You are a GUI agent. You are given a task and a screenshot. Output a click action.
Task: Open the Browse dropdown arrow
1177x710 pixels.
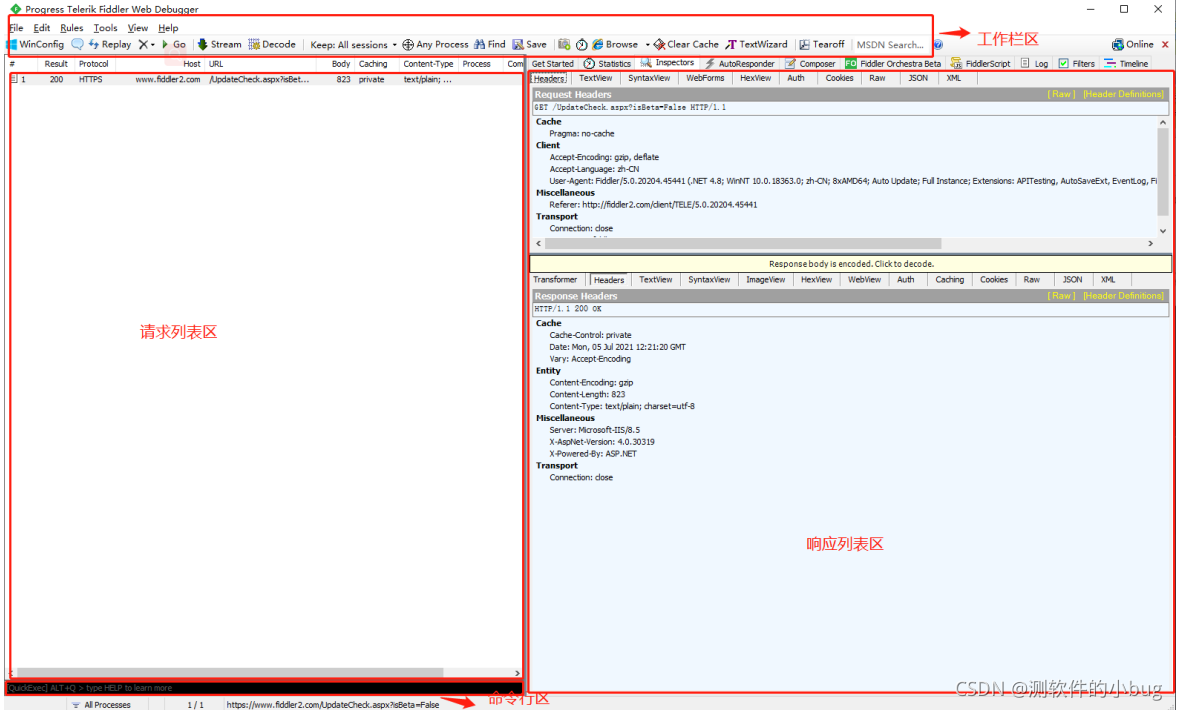click(x=647, y=44)
